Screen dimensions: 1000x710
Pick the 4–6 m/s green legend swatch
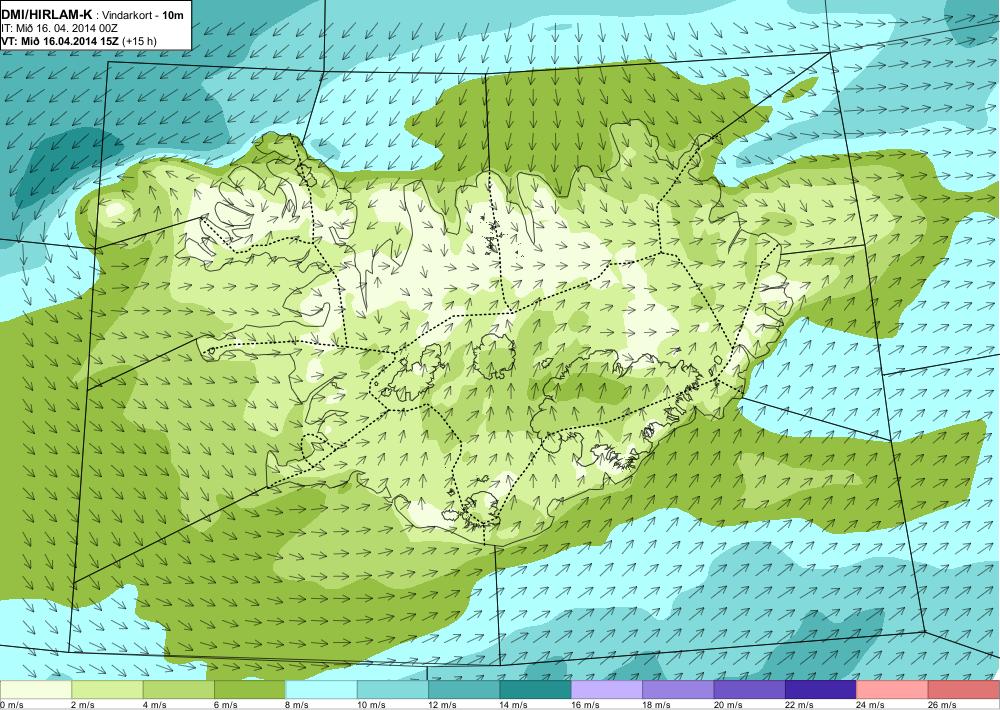(x=179, y=690)
